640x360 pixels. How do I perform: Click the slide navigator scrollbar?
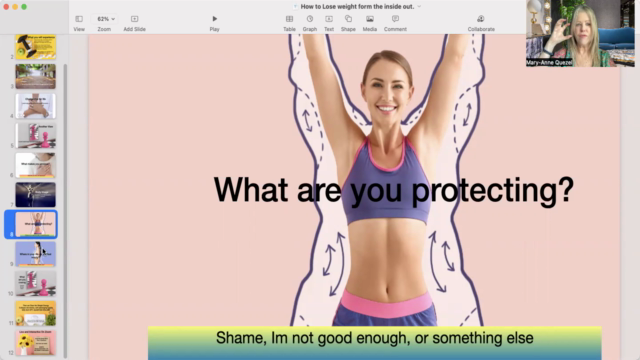pyautogui.click(x=65, y=210)
